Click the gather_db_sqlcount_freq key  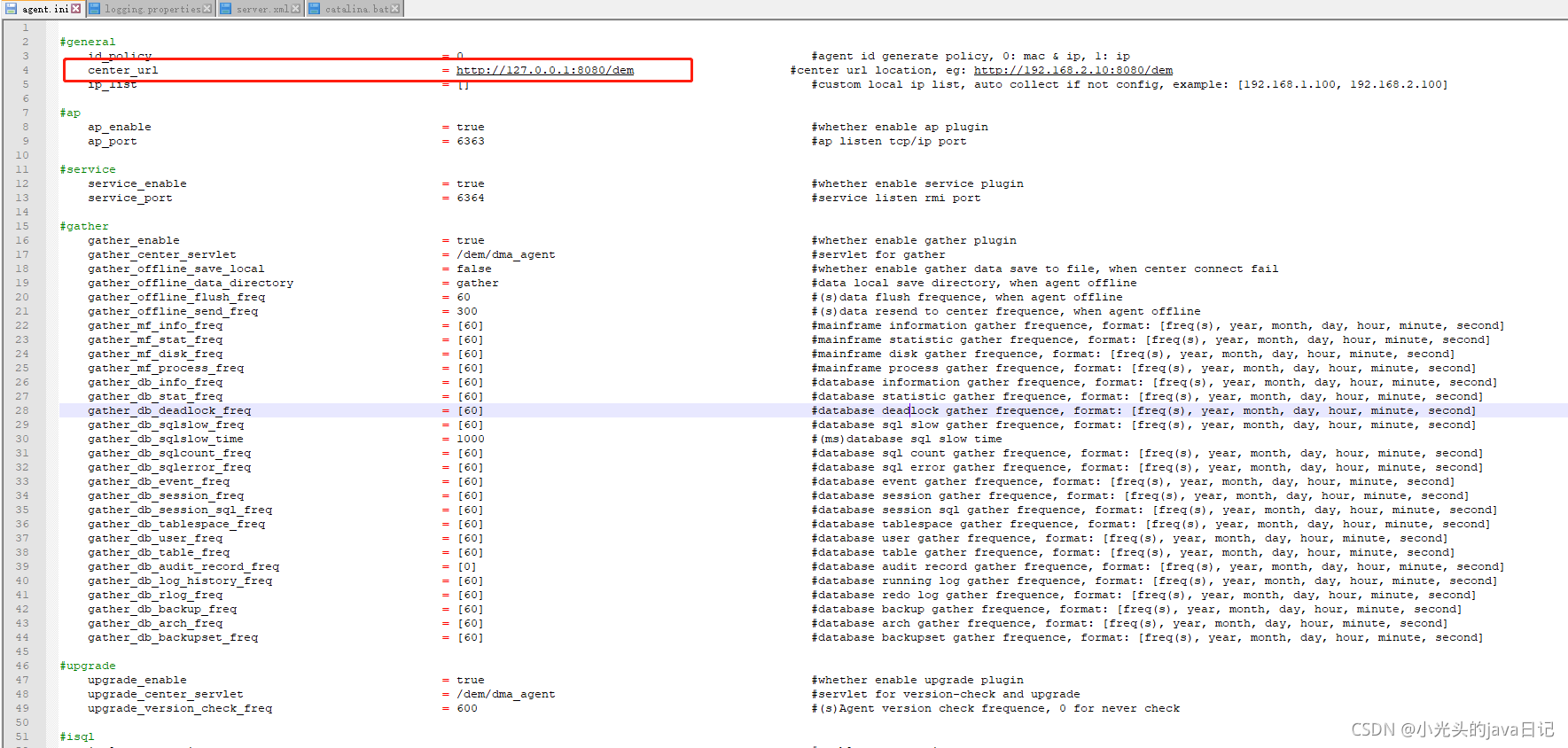click(x=169, y=453)
